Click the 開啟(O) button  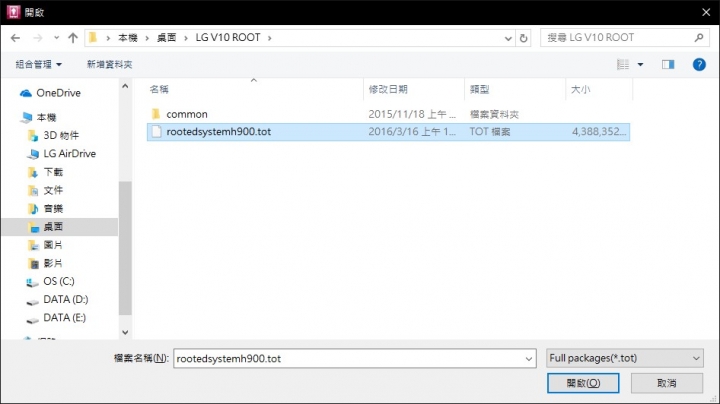point(583,383)
